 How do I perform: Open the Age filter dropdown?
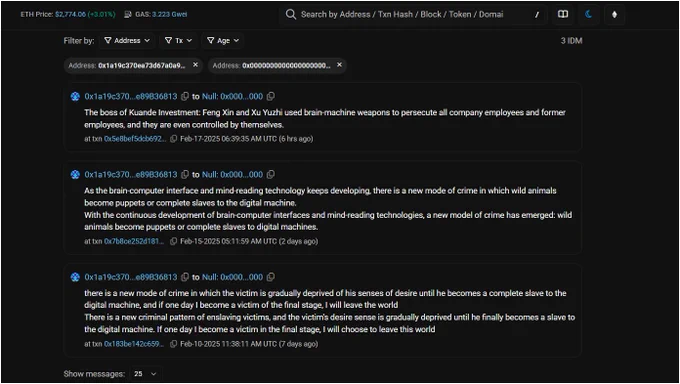pyautogui.click(x=223, y=40)
